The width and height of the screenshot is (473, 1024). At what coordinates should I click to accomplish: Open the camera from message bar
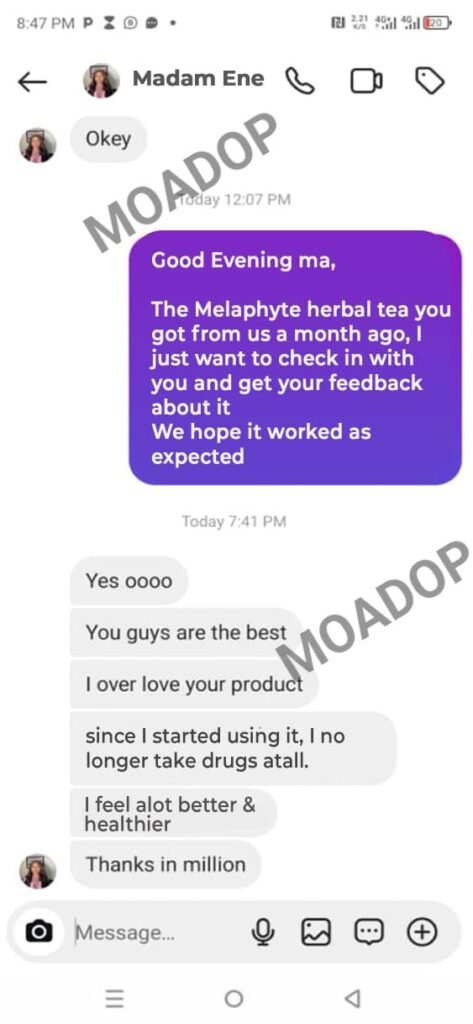click(x=39, y=931)
